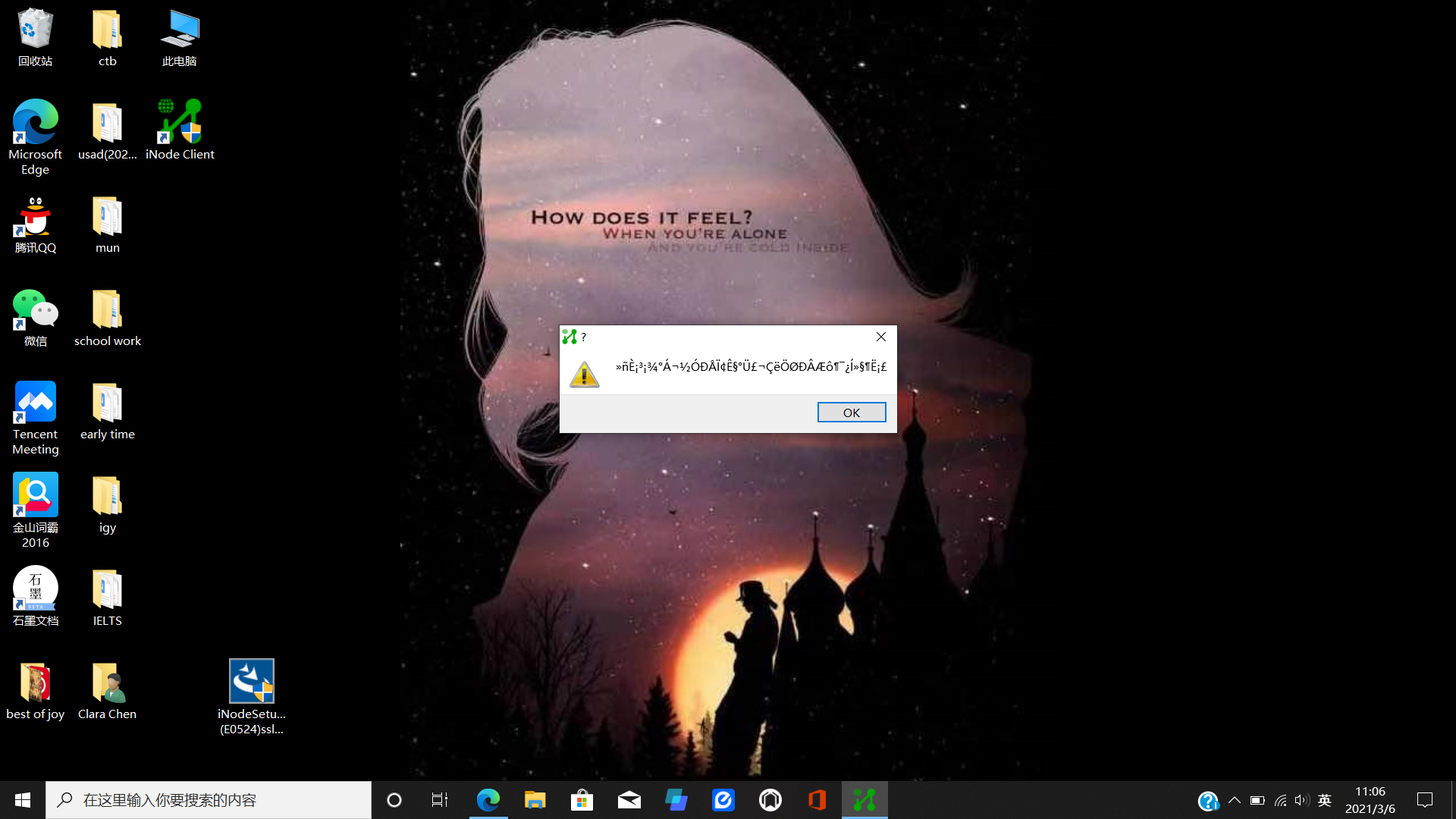Viewport: 1456px width, 819px height.
Task: Open the Recycle Bin icon
Action: (x=35, y=30)
